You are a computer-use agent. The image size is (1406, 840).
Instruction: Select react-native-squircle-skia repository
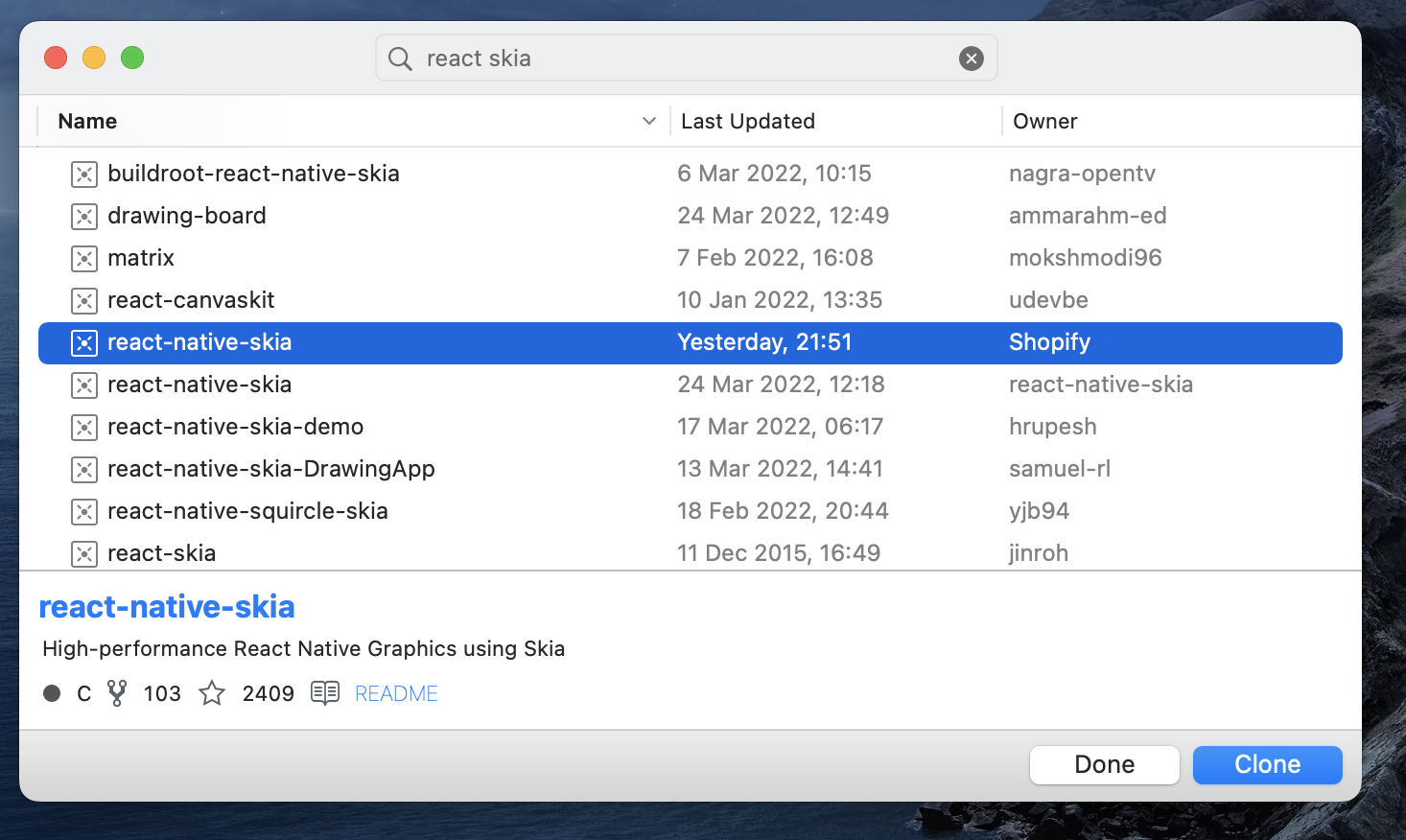(691, 512)
